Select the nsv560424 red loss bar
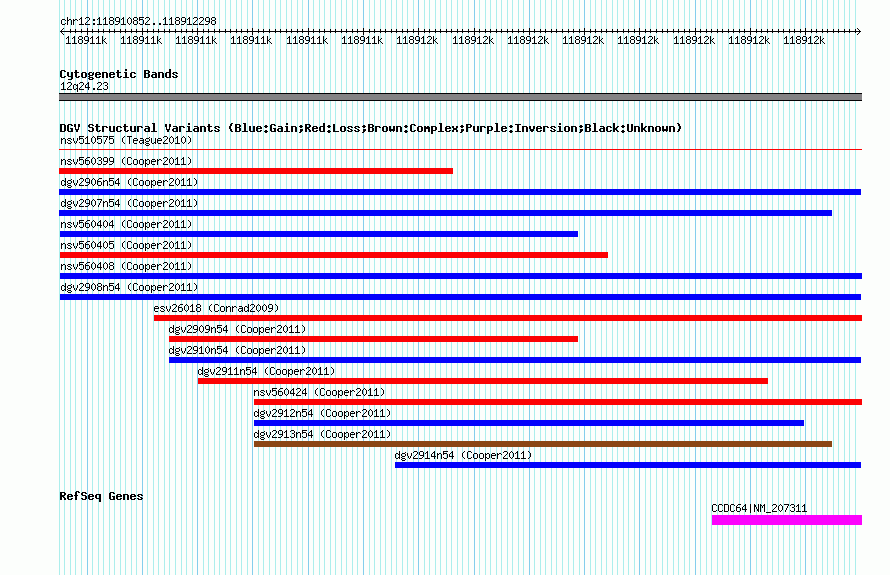 [x=558, y=402]
